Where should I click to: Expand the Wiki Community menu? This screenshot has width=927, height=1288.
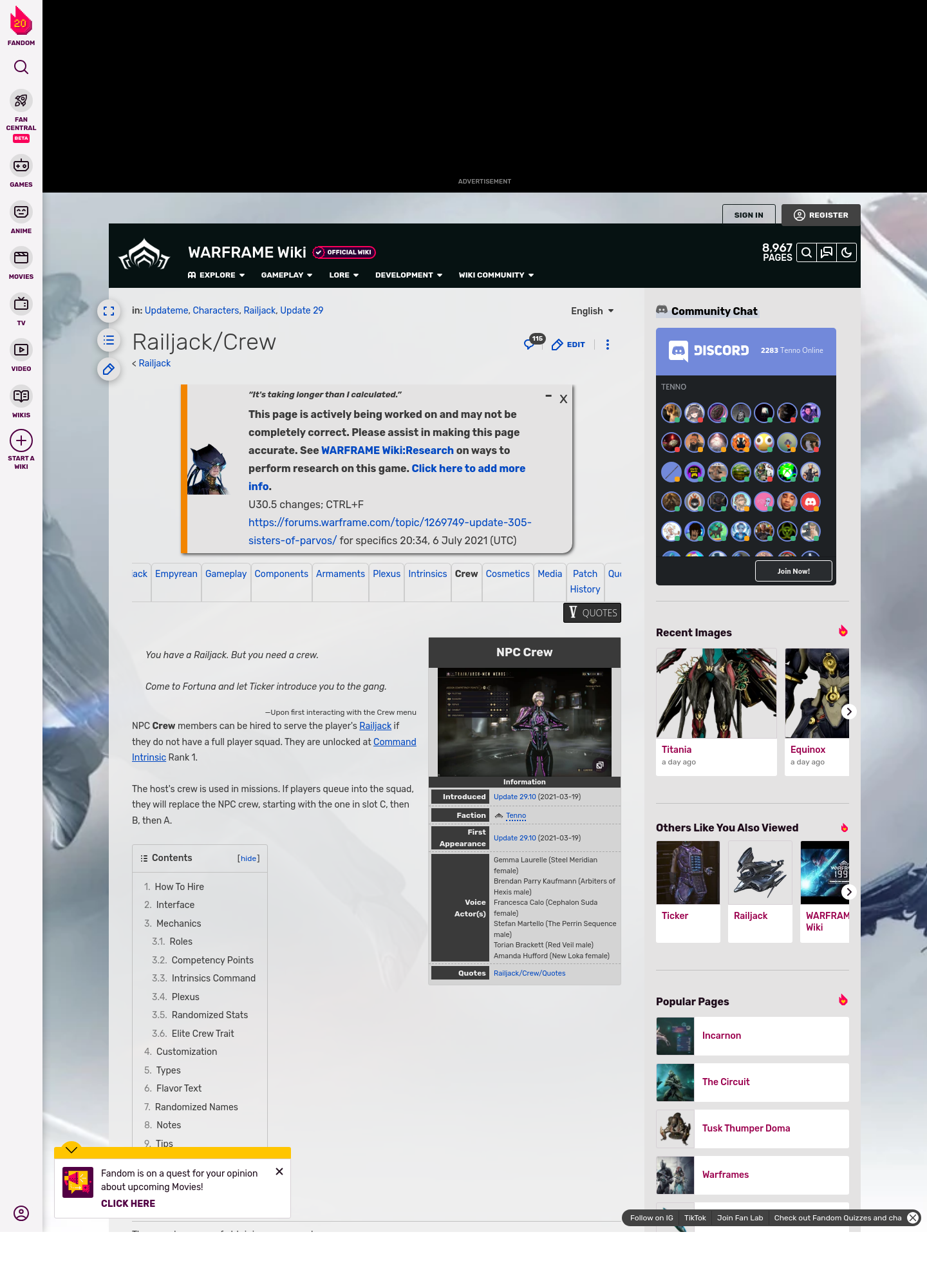coord(496,275)
